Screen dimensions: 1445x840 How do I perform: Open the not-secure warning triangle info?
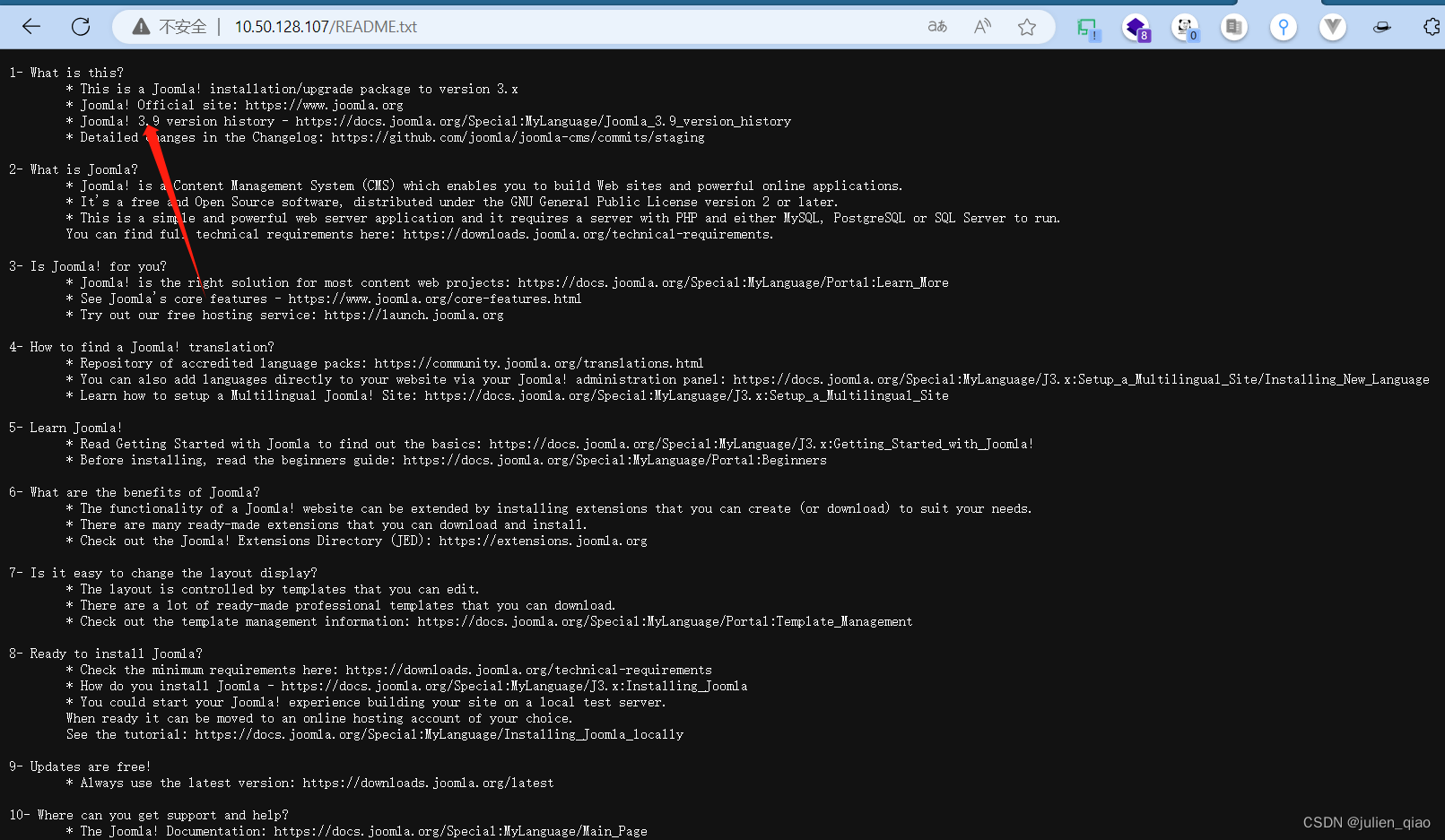click(x=141, y=27)
